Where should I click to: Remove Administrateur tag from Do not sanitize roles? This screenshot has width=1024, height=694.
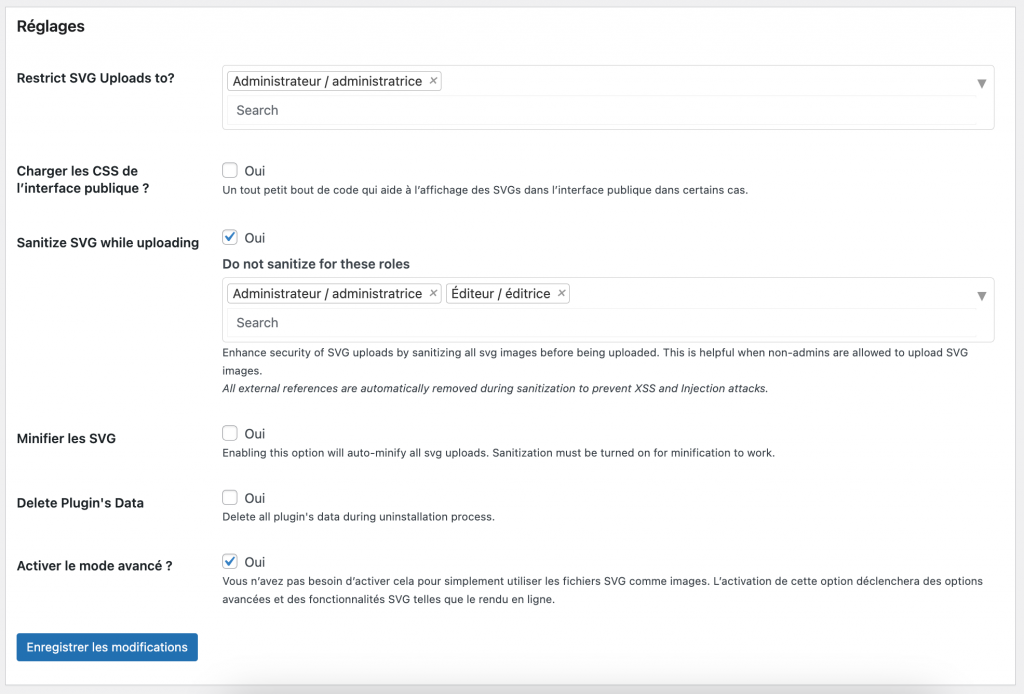(x=433, y=293)
